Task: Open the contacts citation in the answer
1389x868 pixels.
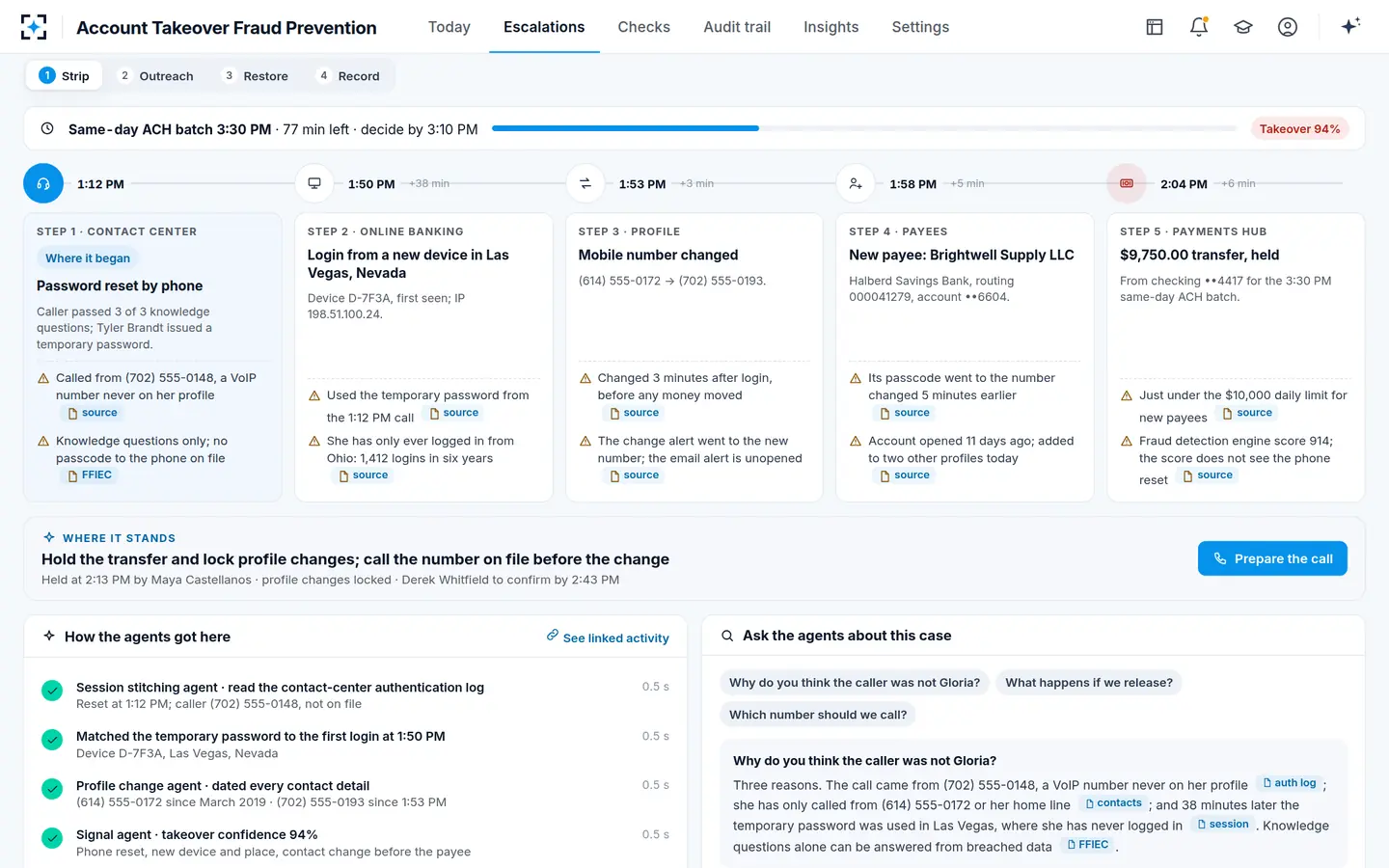Action: pyautogui.click(x=1113, y=803)
